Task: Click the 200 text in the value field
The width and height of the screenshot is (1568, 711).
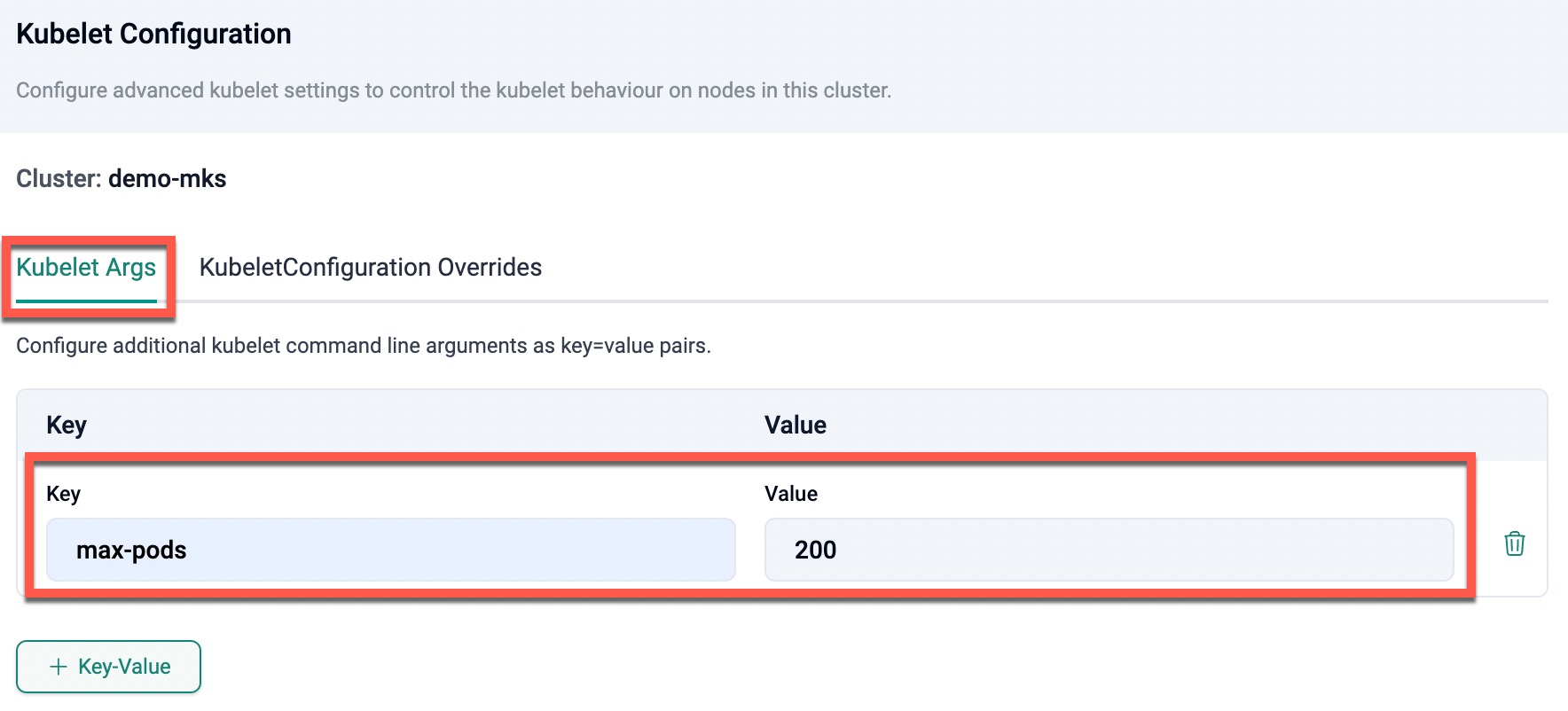Action: pos(815,551)
